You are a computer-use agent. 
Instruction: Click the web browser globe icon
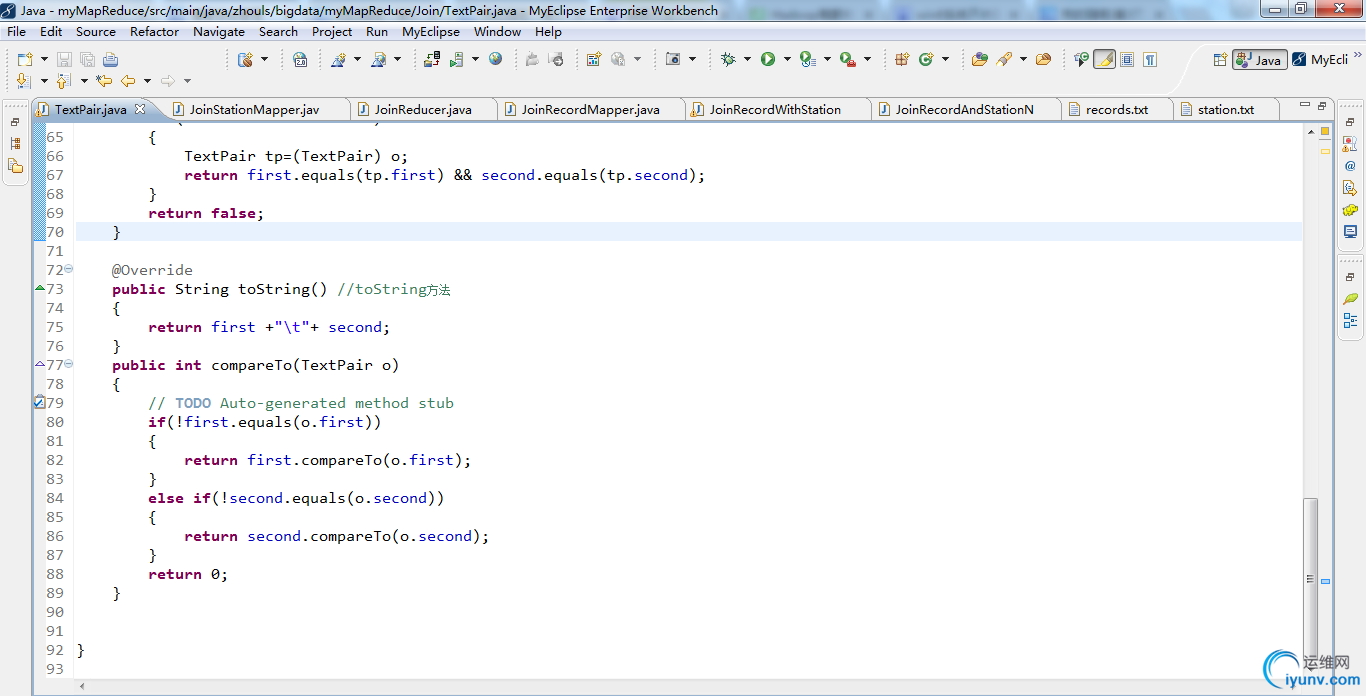(495, 60)
